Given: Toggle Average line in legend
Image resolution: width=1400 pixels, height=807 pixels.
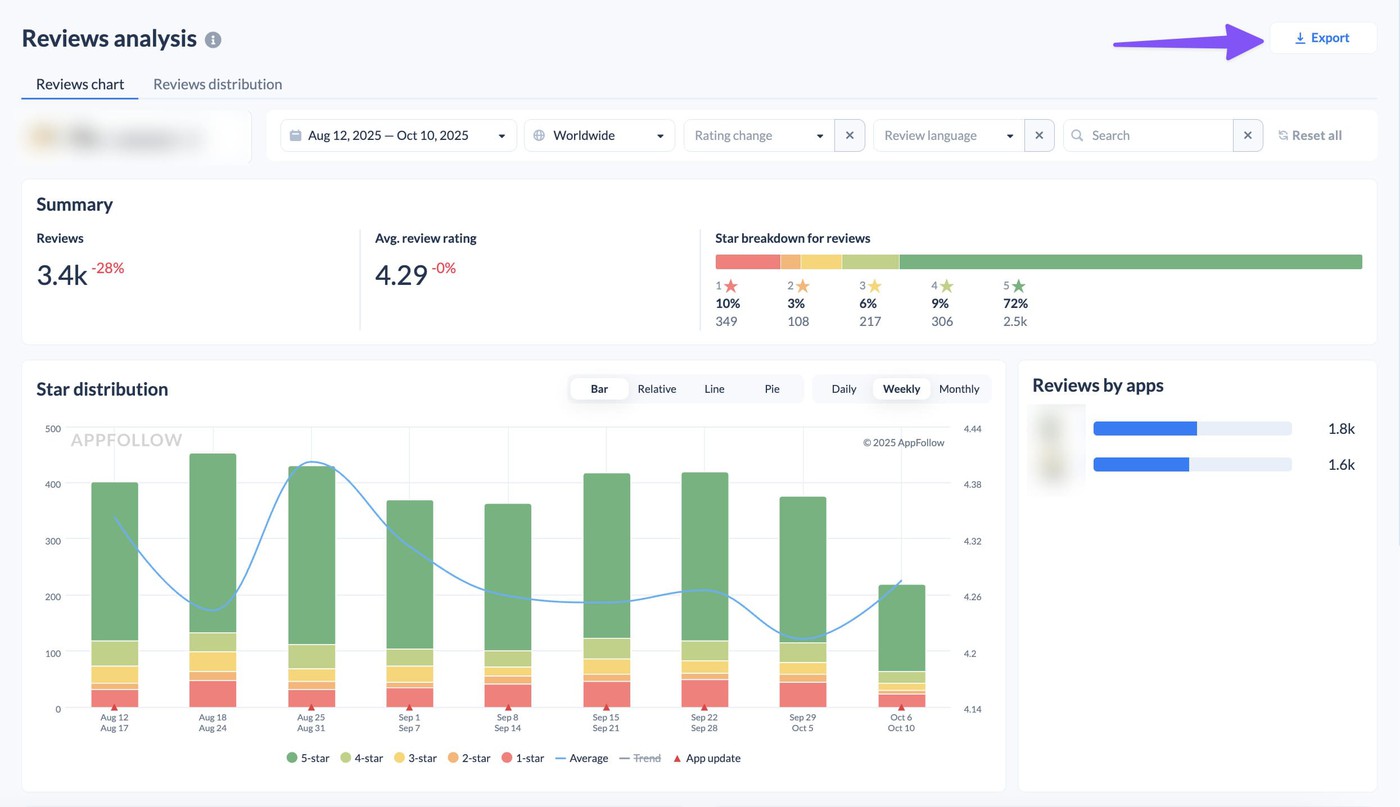Looking at the screenshot, I should pos(581,758).
